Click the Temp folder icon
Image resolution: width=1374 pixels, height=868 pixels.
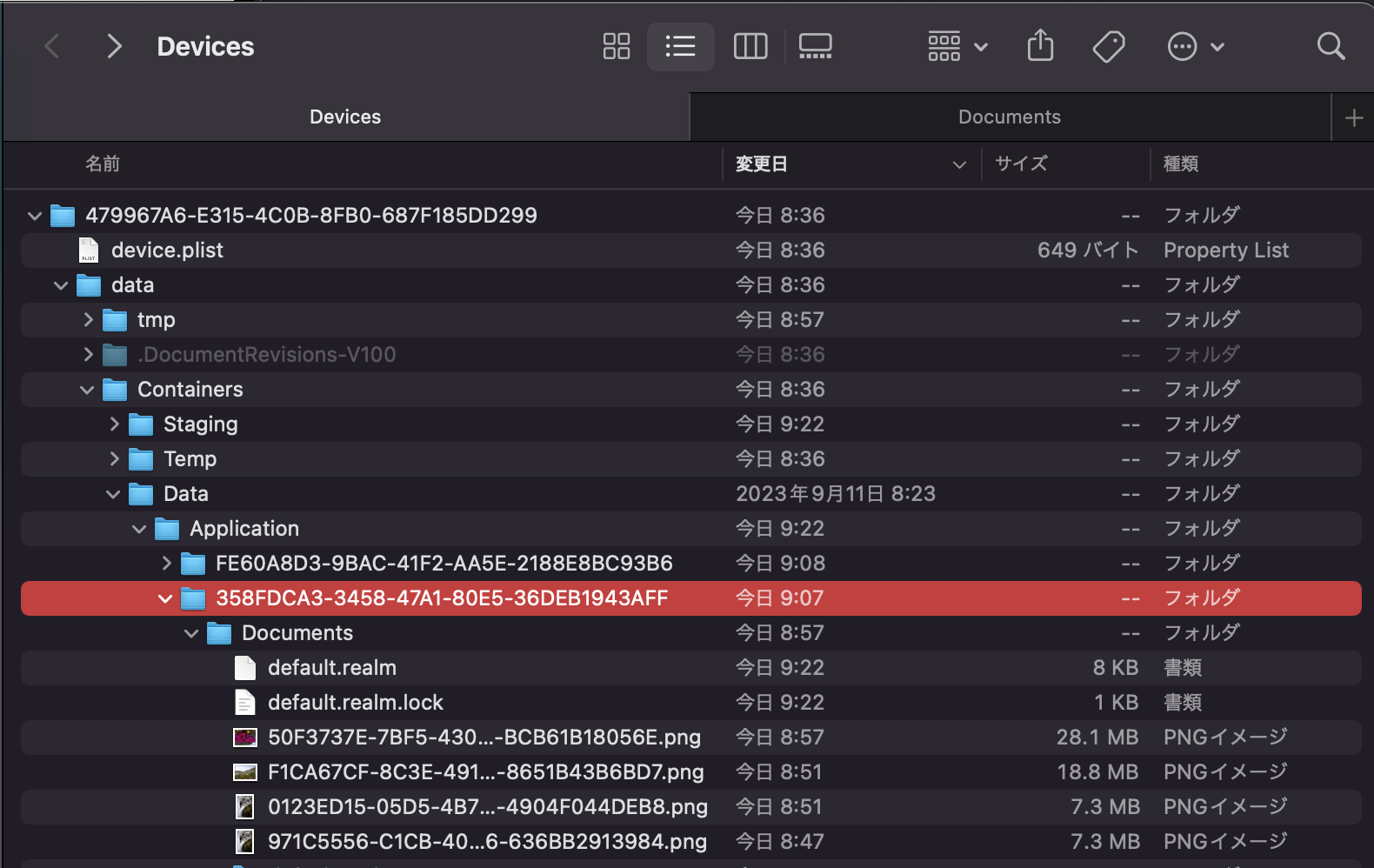tap(141, 459)
